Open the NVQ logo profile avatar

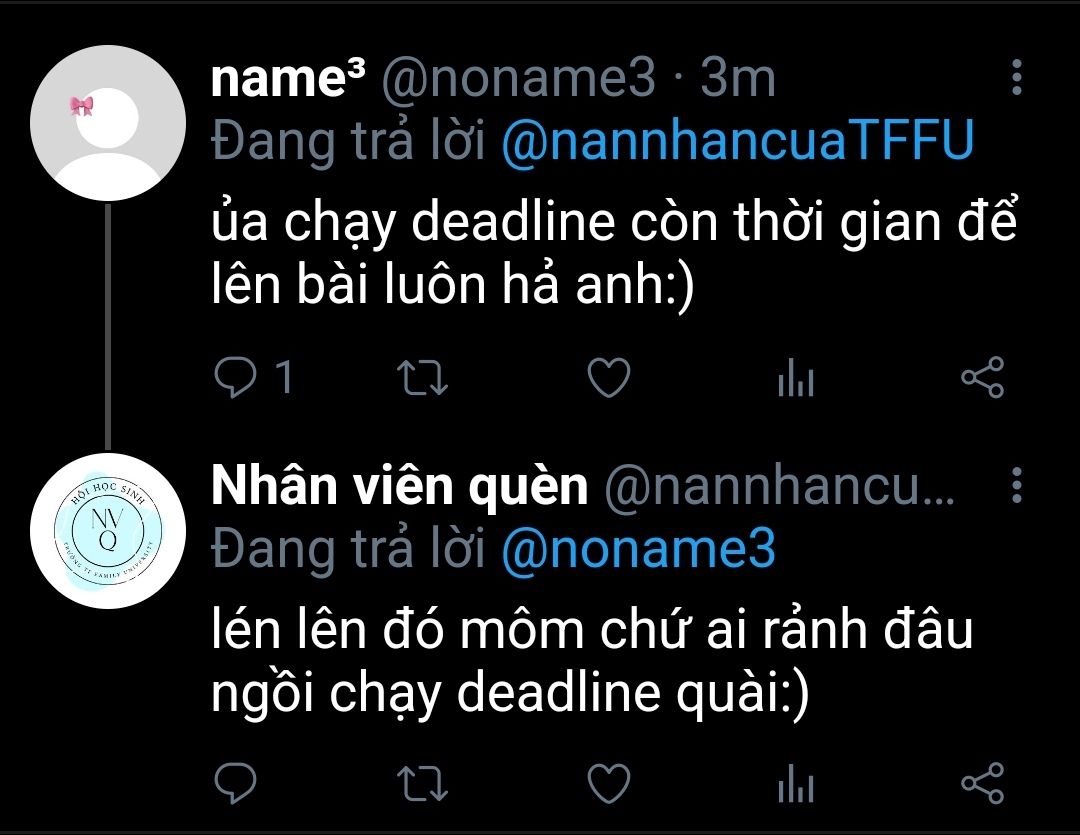[x=108, y=531]
